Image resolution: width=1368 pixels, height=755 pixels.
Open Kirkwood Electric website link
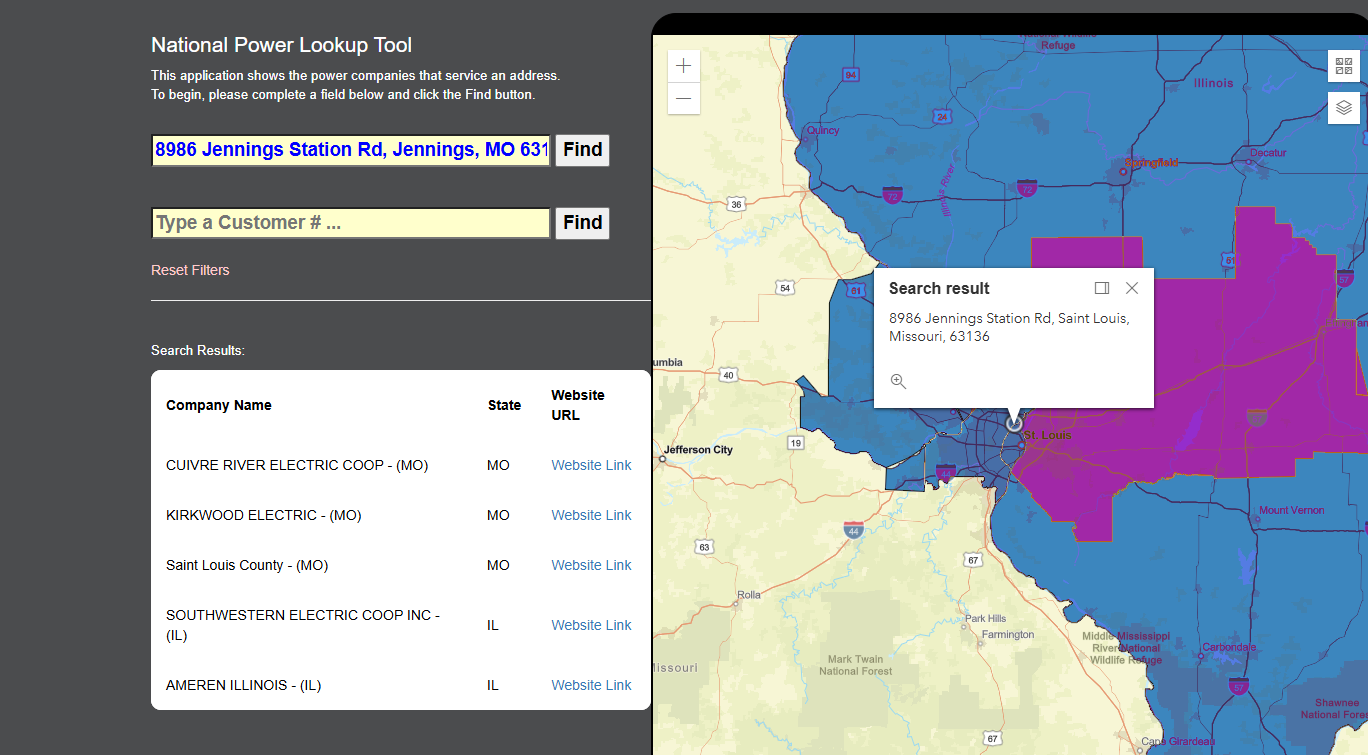click(591, 515)
